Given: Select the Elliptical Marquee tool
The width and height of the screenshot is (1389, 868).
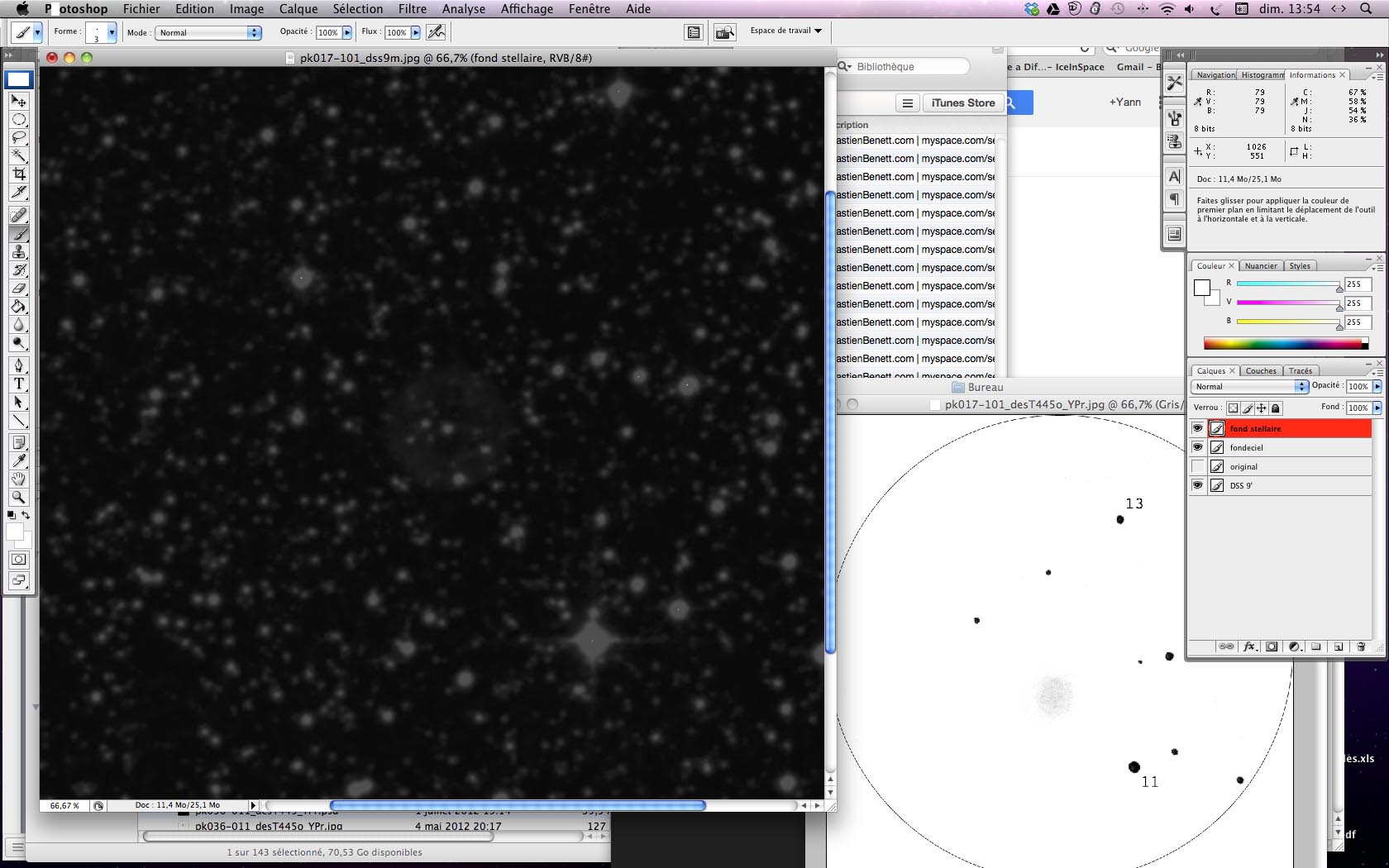Looking at the screenshot, I should [x=18, y=119].
